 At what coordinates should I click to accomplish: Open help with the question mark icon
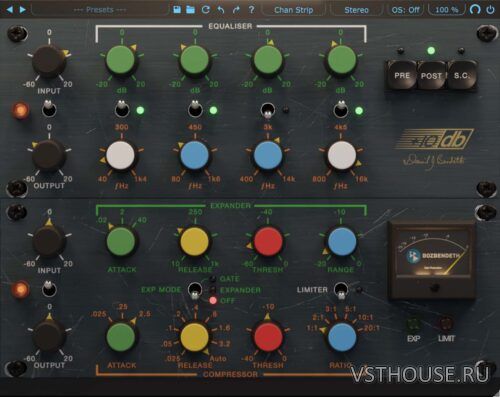(251, 10)
